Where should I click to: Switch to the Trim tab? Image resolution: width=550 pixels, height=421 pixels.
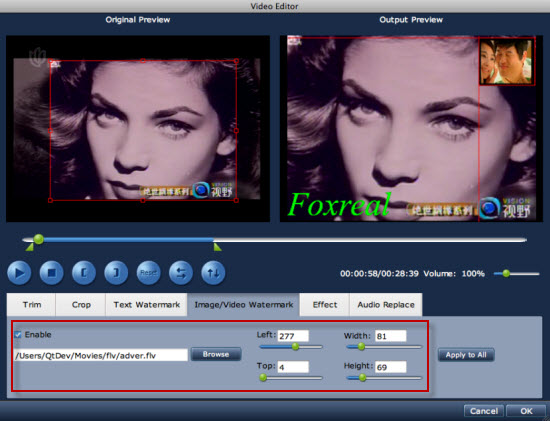(32, 305)
